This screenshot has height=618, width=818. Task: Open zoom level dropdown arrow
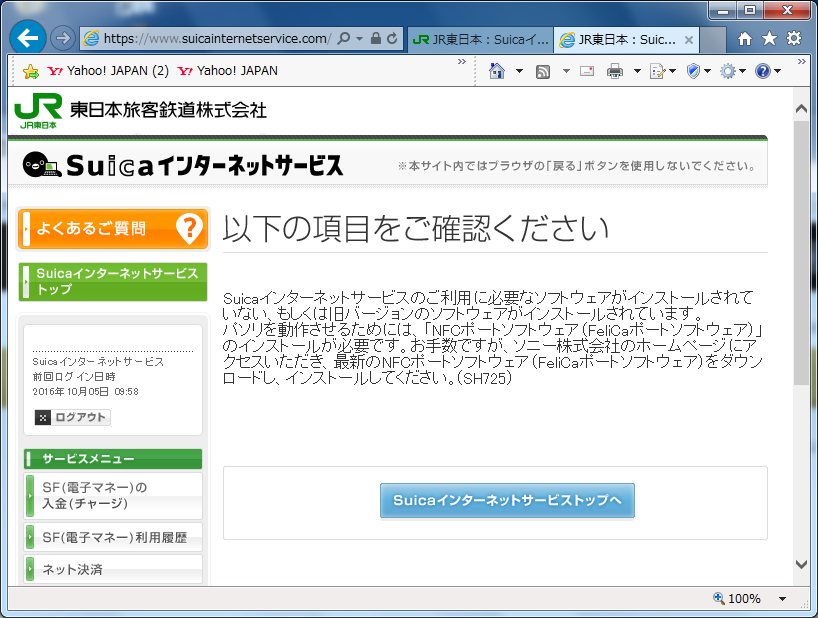(x=782, y=599)
